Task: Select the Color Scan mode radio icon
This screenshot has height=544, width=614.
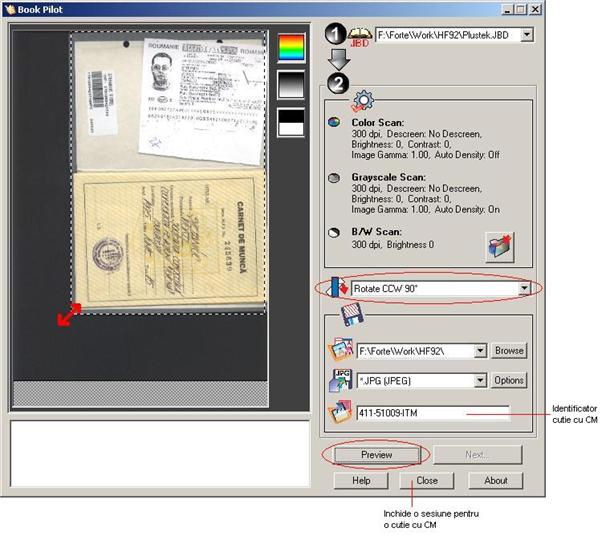Action: pos(333,123)
